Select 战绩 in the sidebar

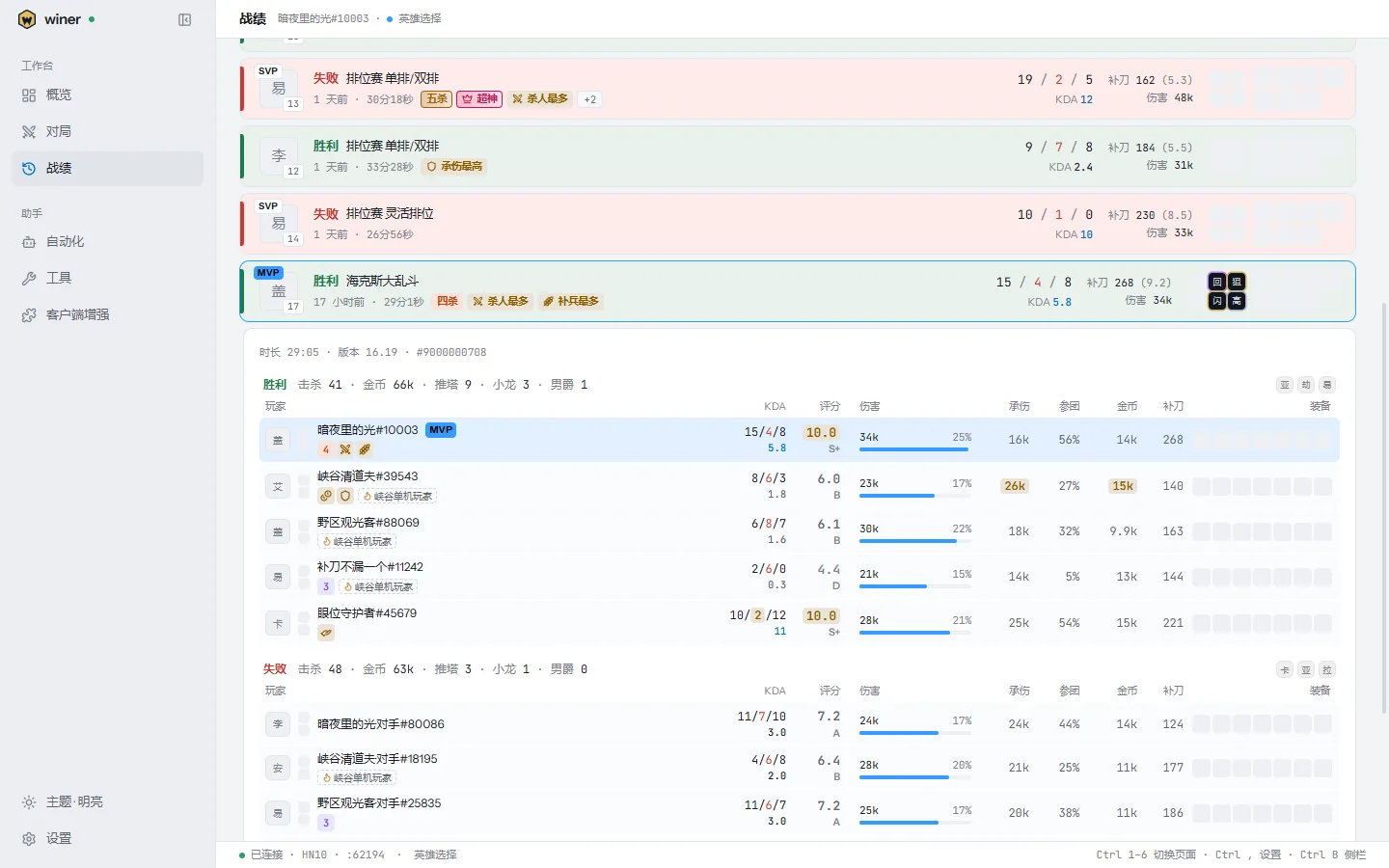pos(108,168)
